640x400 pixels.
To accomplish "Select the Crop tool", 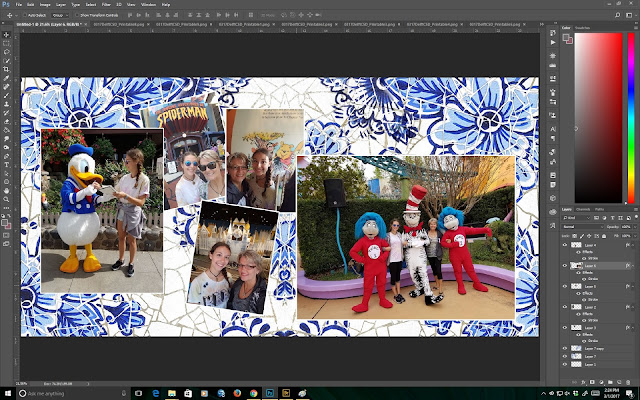I will pyautogui.click(x=6, y=69).
